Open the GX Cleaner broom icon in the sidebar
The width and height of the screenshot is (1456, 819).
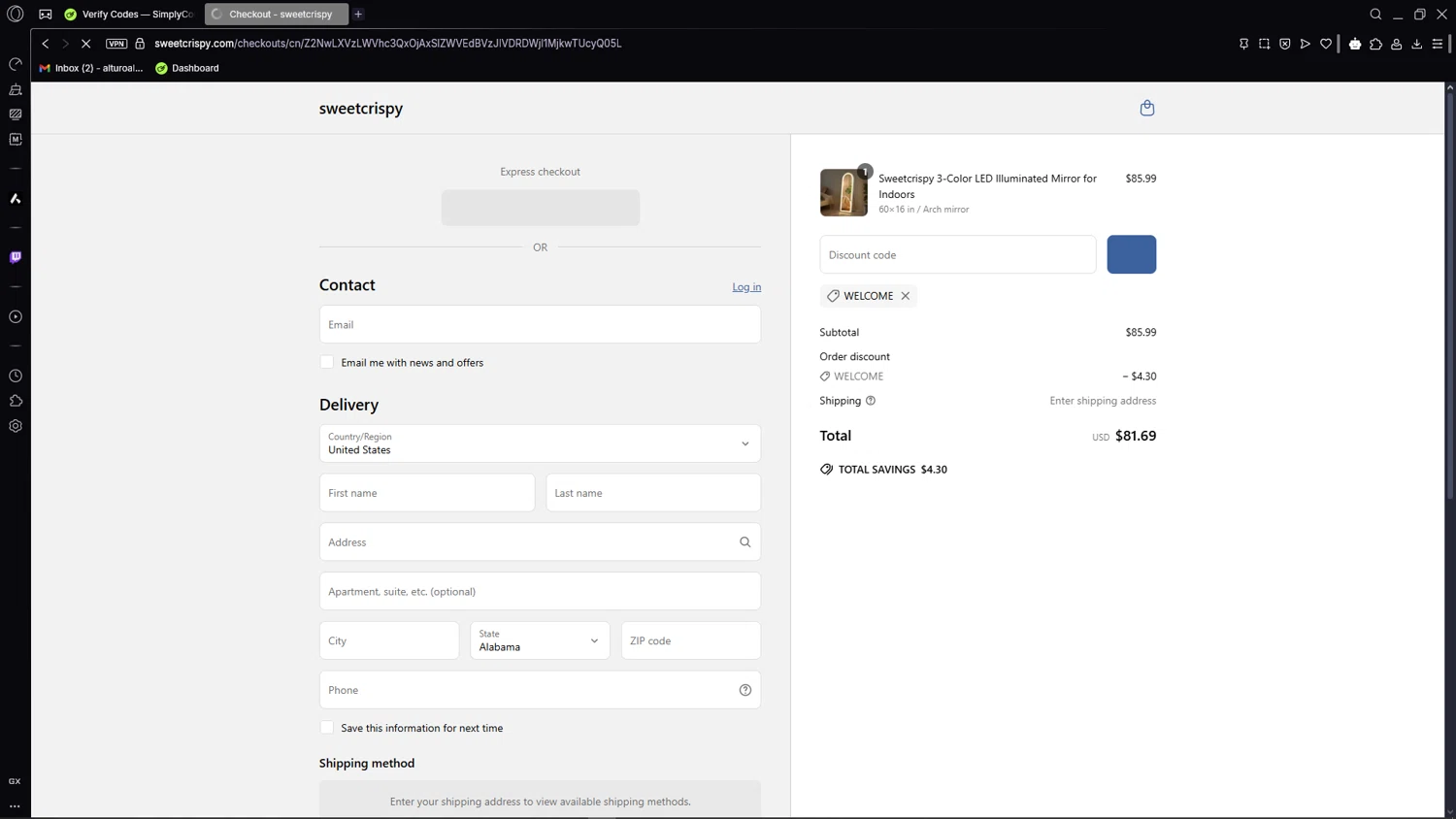click(x=16, y=89)
